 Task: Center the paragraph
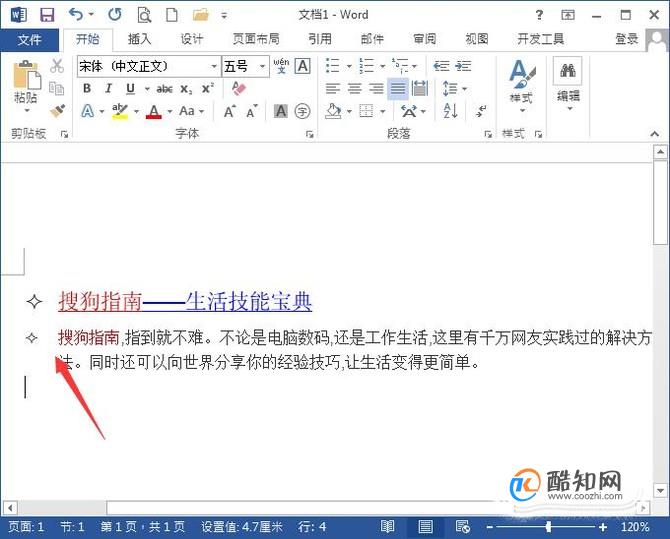tap(355, 89)
